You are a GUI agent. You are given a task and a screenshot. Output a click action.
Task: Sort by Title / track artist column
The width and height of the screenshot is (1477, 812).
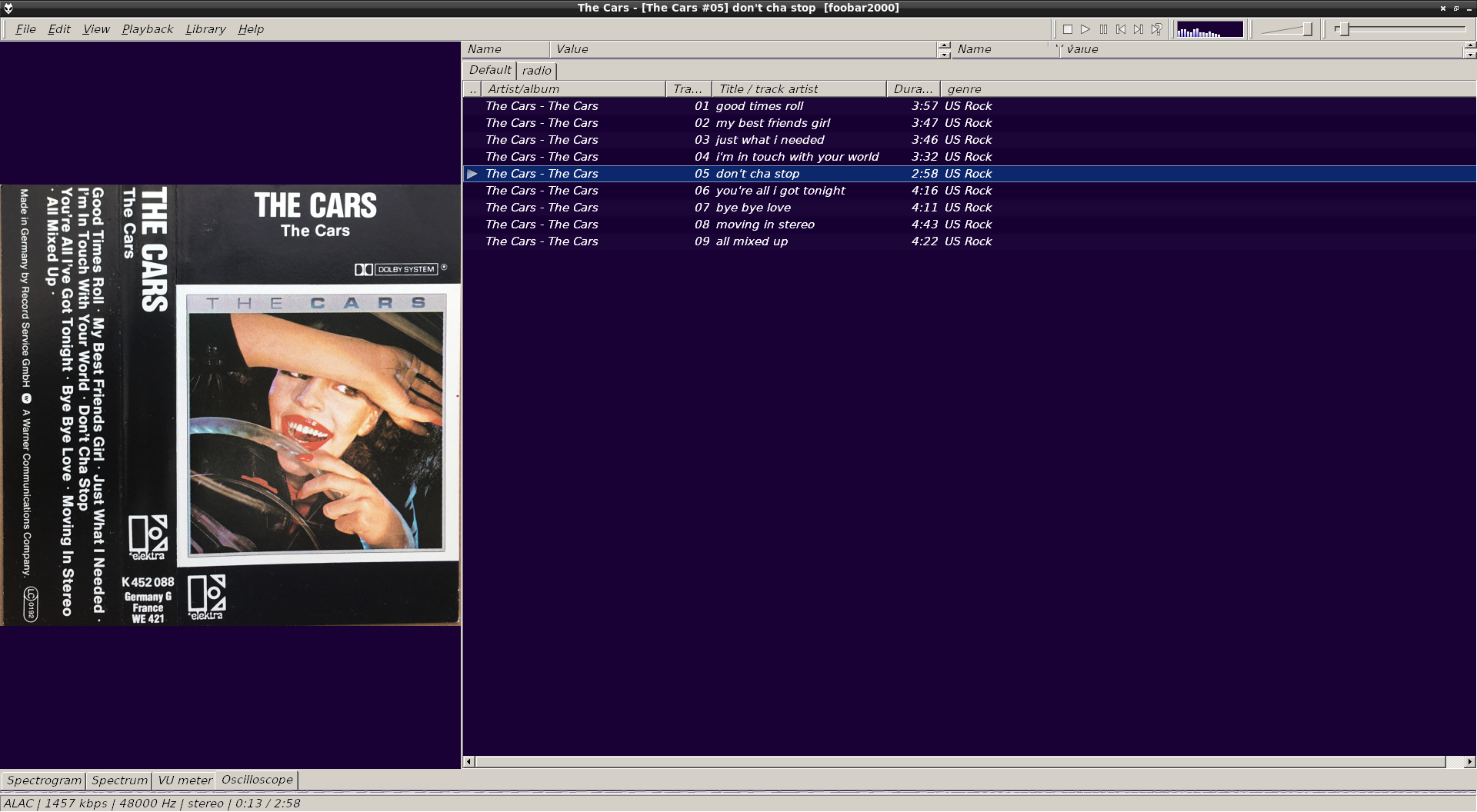click(799, 89)
